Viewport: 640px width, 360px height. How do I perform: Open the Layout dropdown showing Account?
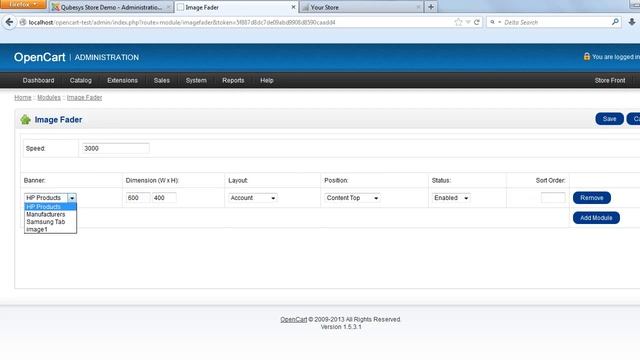(x=253, y=198)
